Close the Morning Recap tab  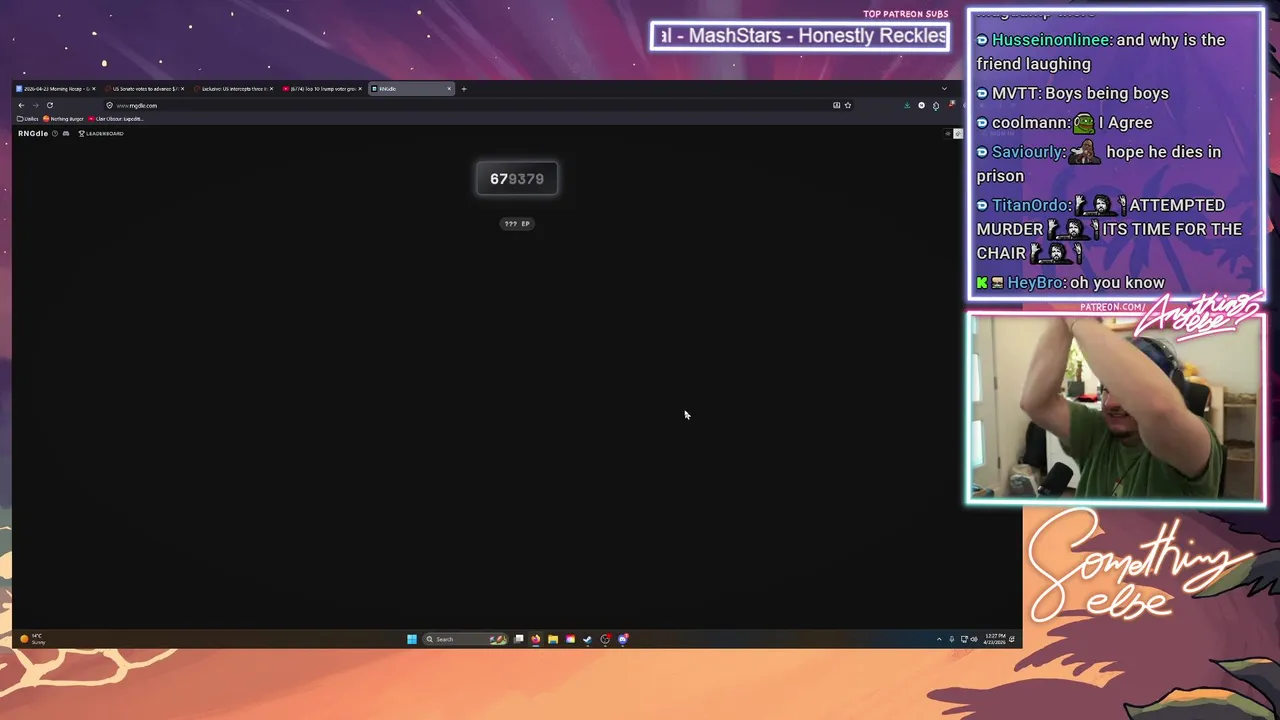(93, 89)
